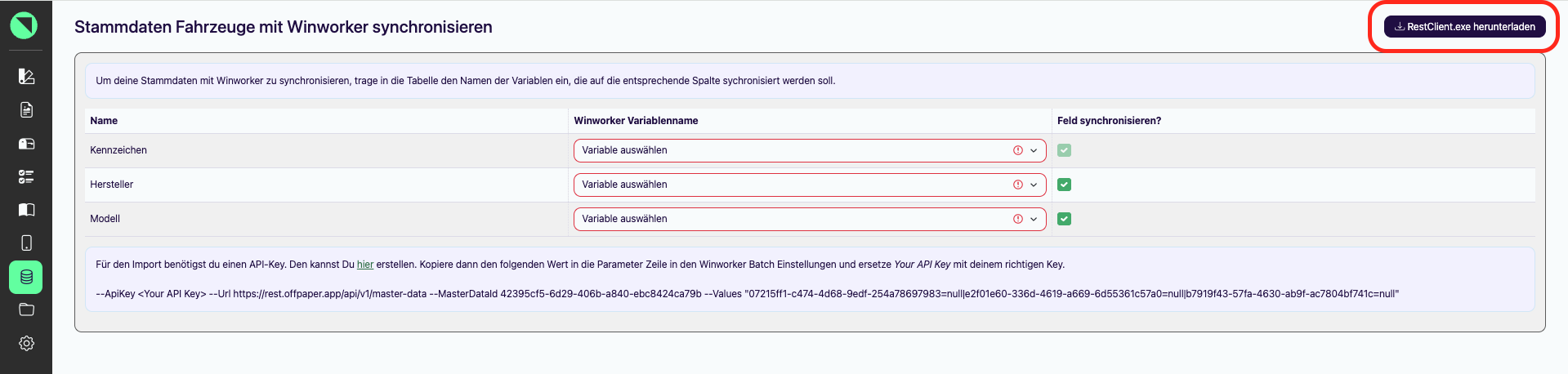
Task: Open the checklist tasks icon
Action: (x=26, y=176)
